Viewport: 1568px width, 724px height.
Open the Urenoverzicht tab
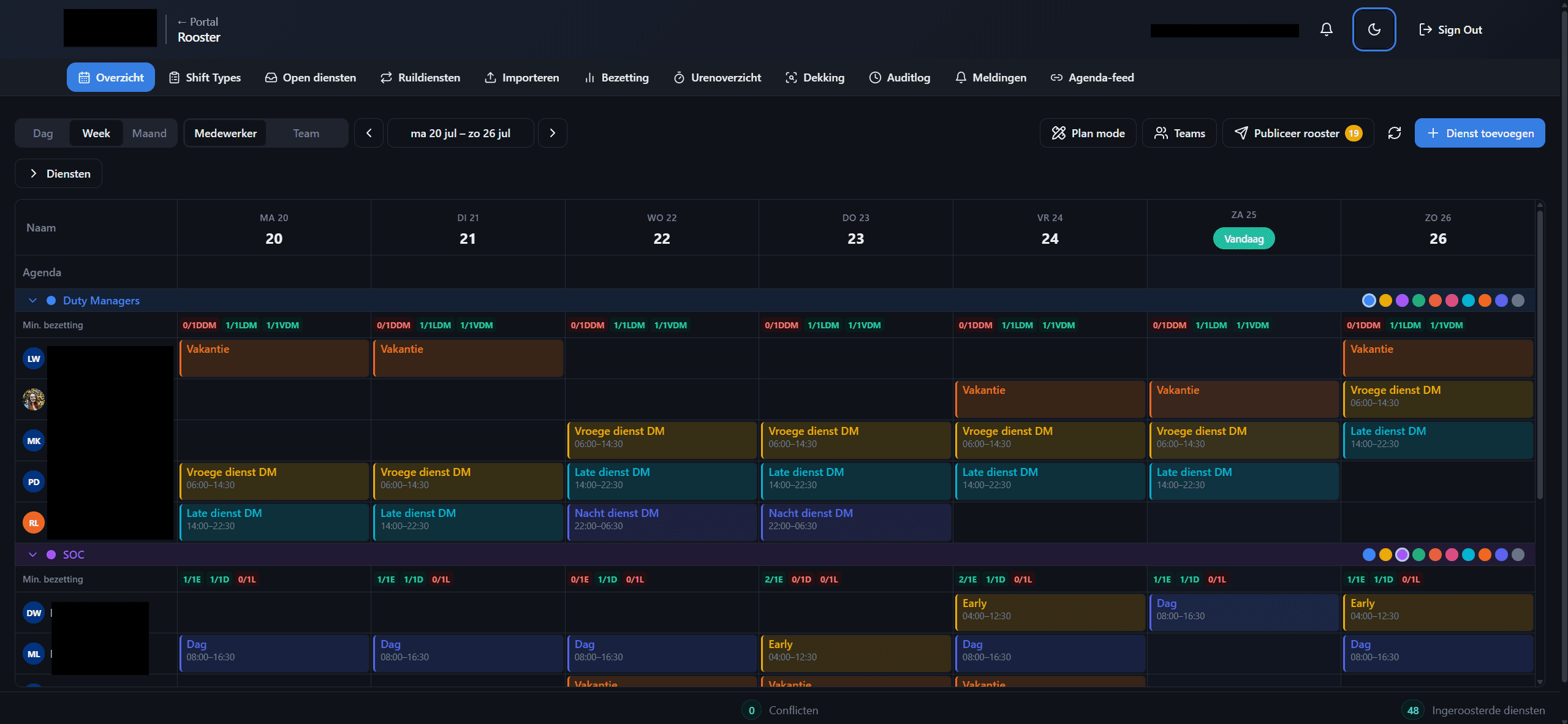point(717,77)
